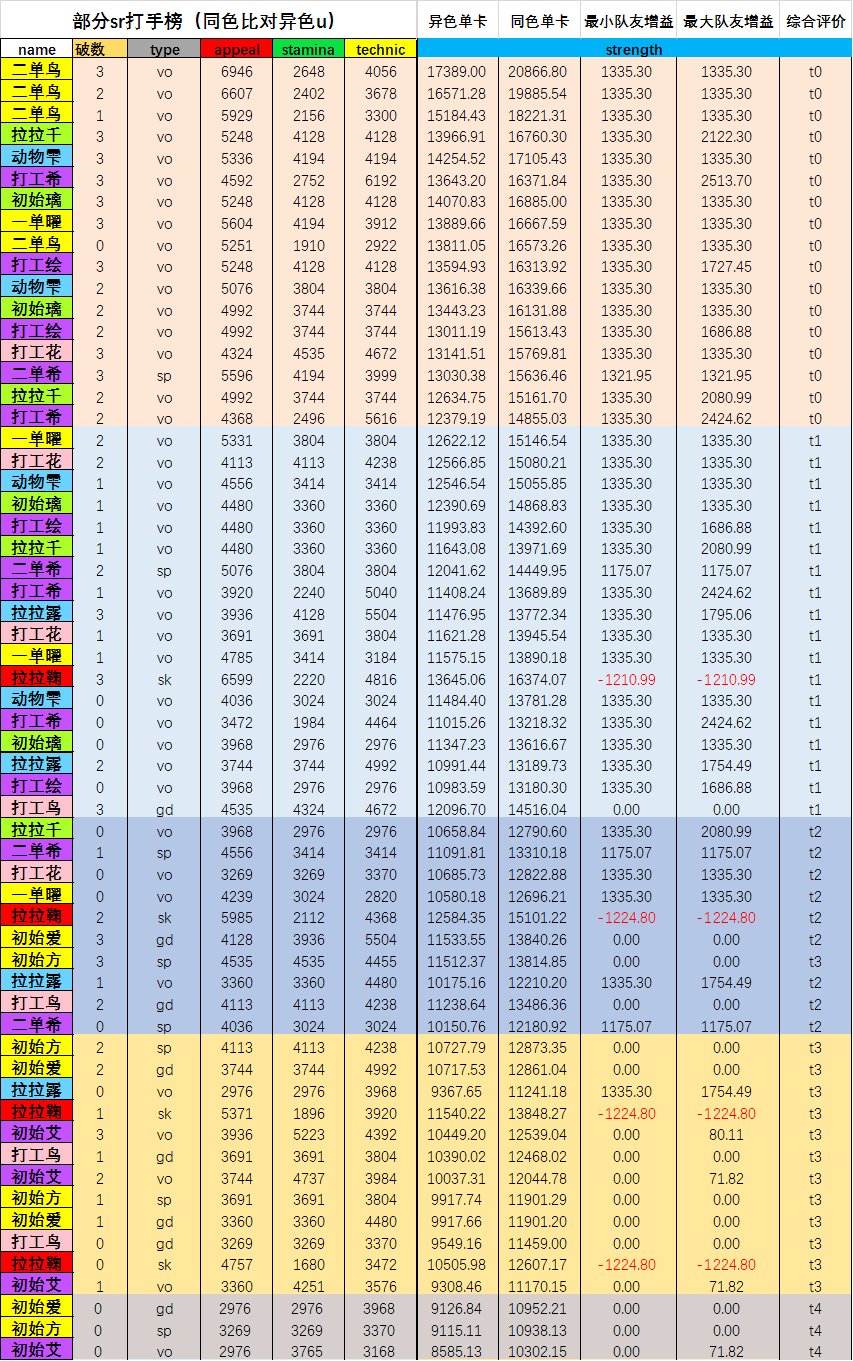Click the cell 9126.84
The height and width of the screenshot is (1361, 853).
[x=457, y=1308]
